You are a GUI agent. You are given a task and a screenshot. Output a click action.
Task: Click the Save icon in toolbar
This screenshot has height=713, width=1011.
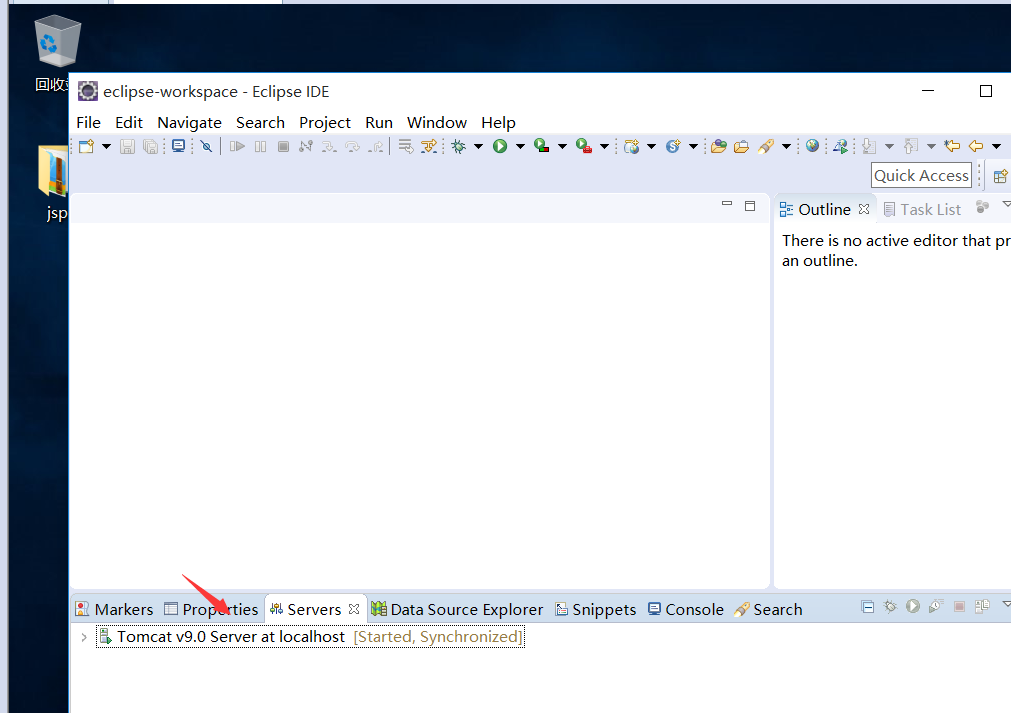click(x=128, y=146)
